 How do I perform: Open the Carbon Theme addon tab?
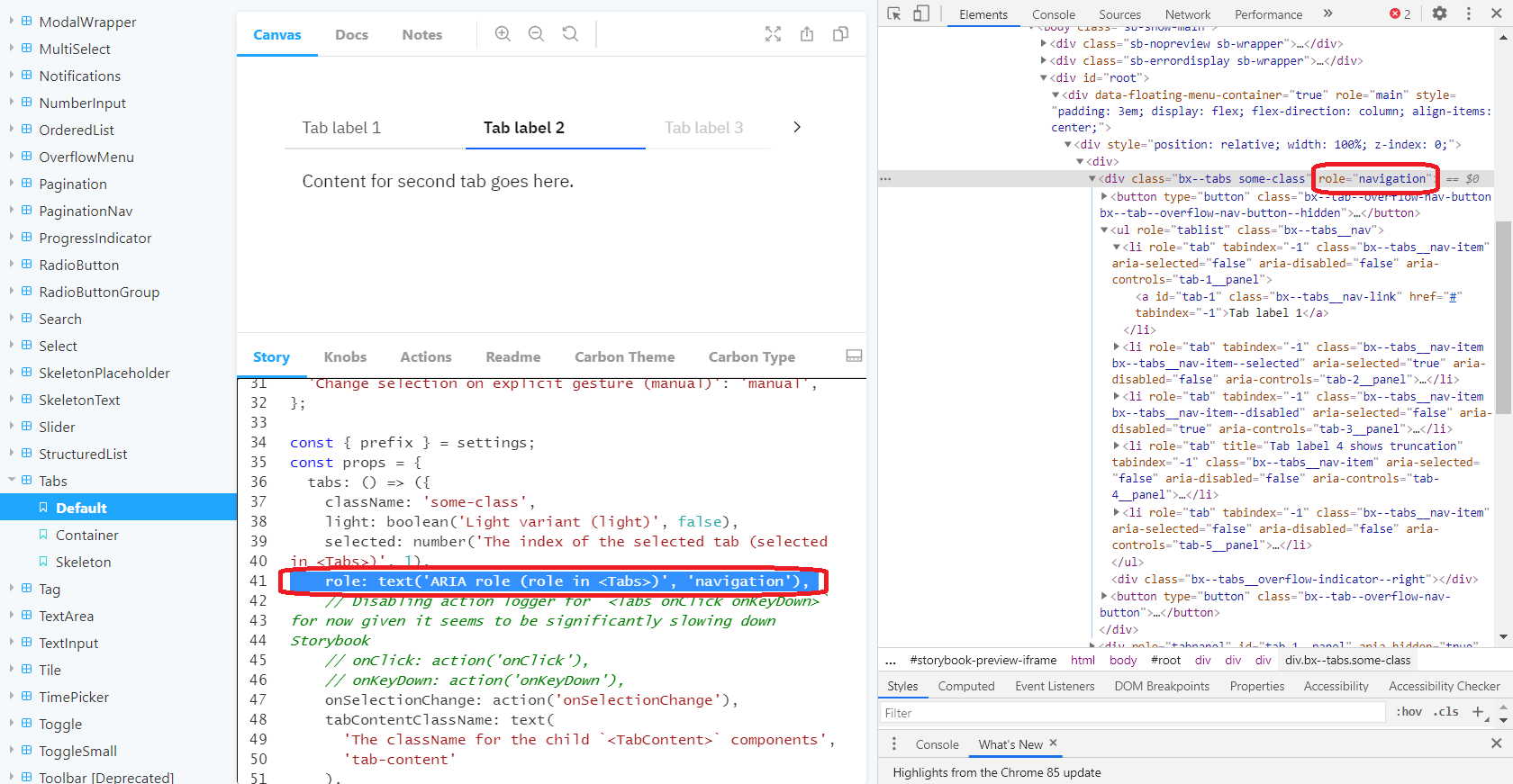pos(625,356)
